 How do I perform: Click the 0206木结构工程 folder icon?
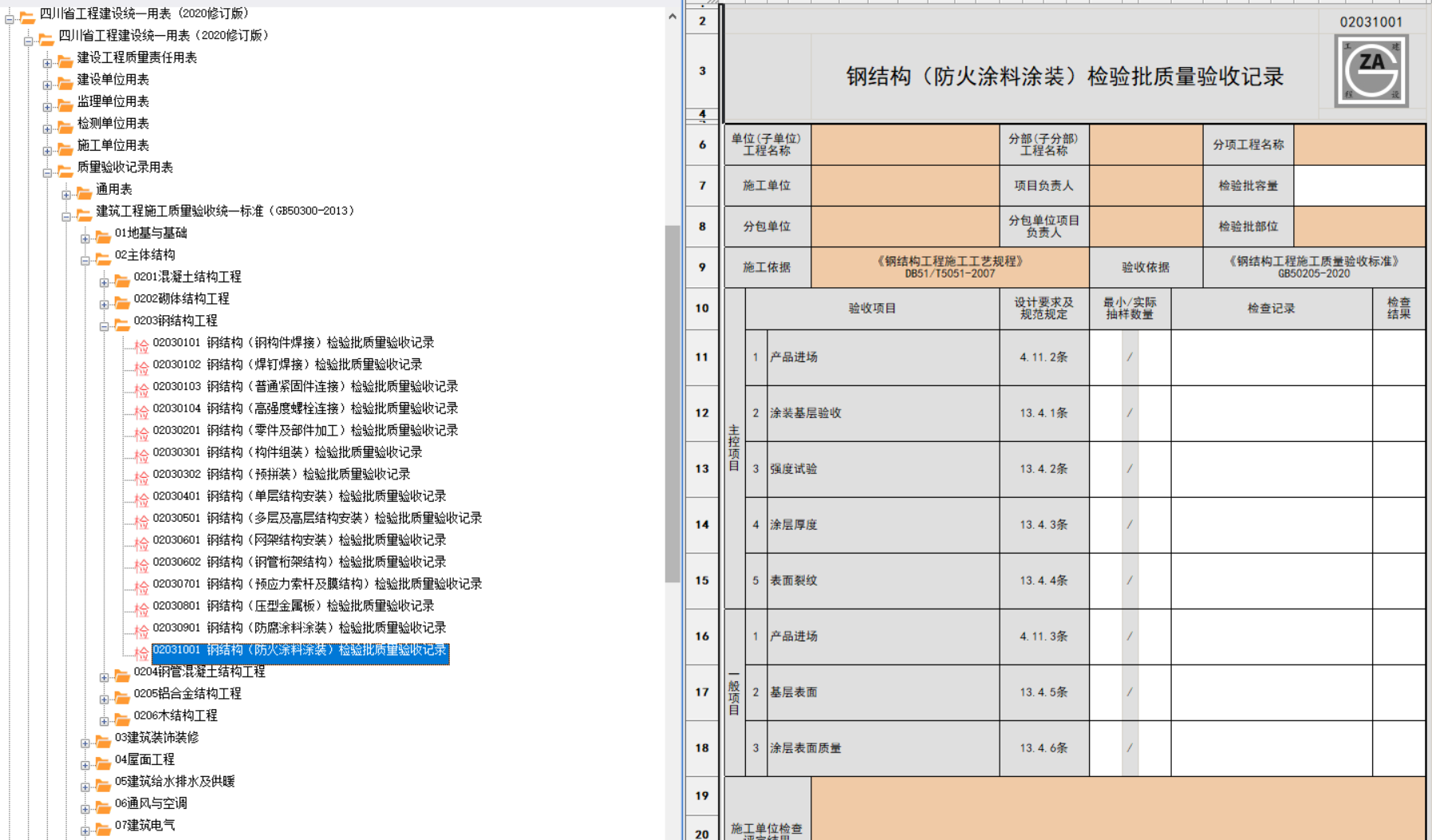tap(122, 719)
